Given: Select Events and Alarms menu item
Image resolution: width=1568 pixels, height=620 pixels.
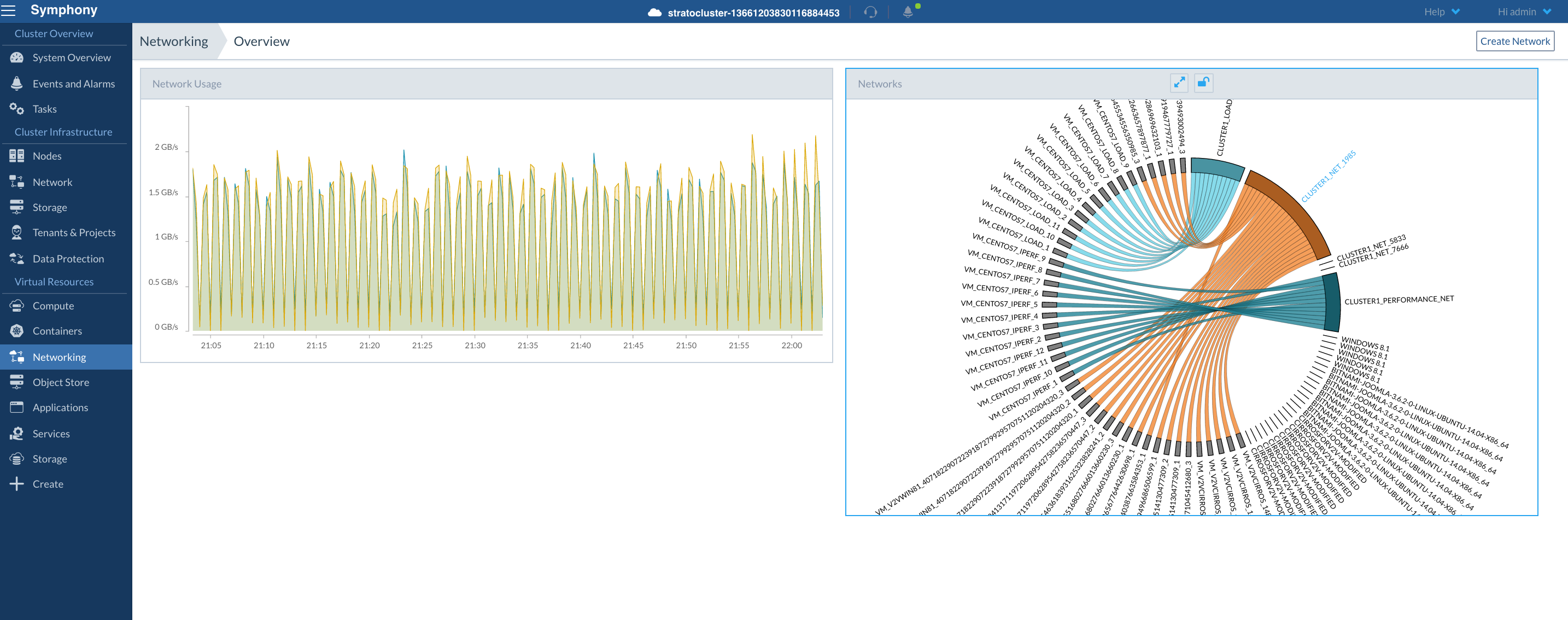Looking at the screenshot, I should pyautogui.click(x=73, y=83).
